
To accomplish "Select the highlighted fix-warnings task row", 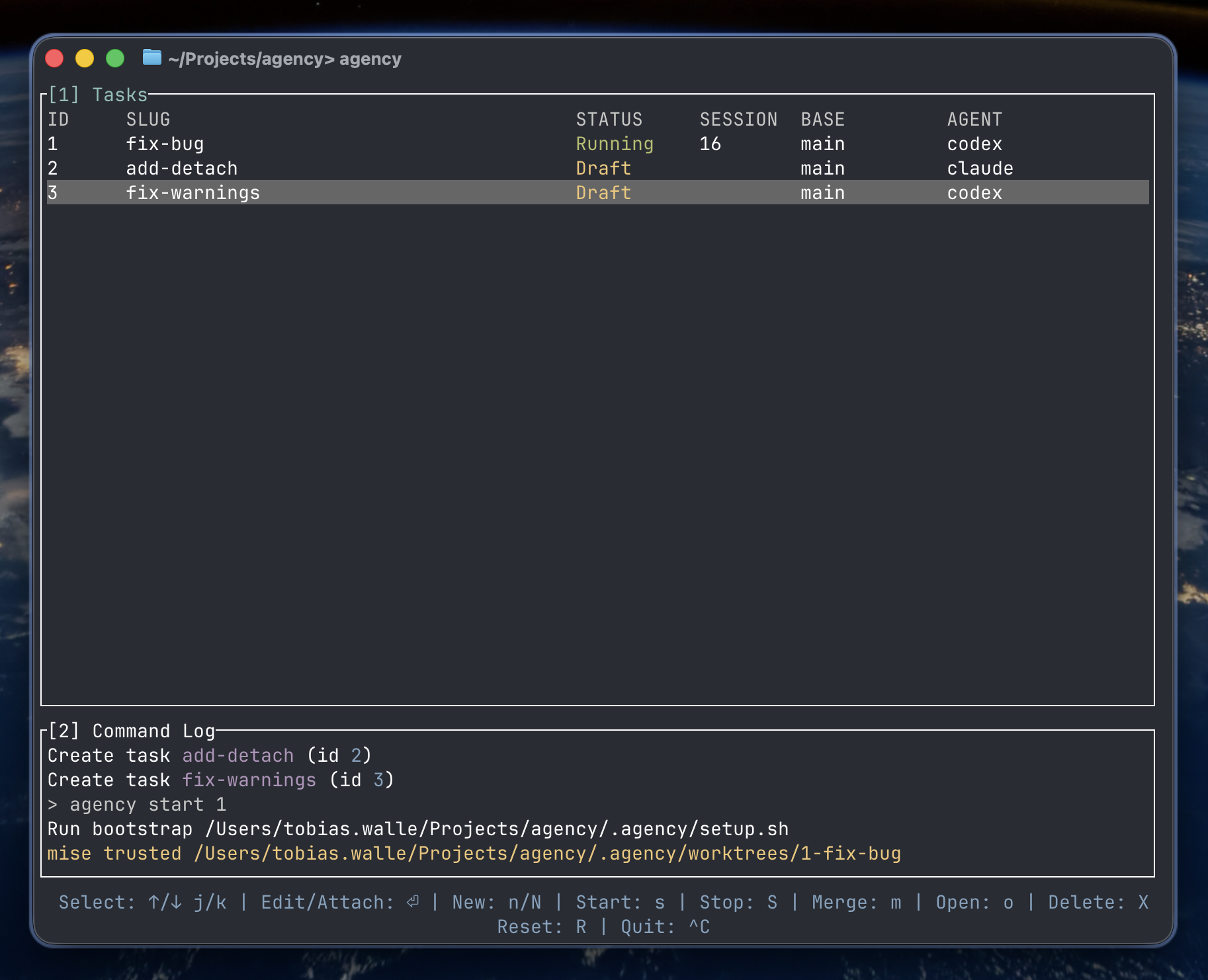I will pyautogui.click(x=597, y=193).
